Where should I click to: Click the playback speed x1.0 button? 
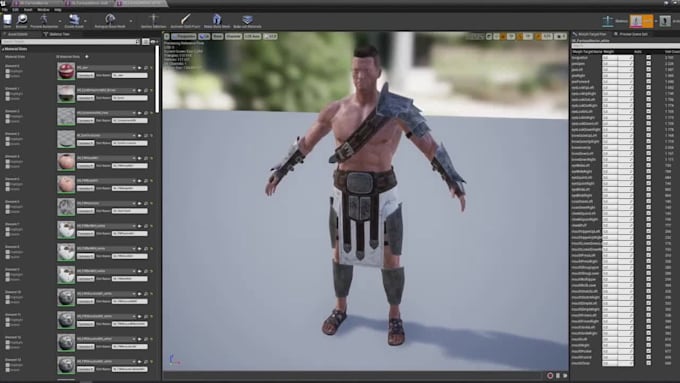coord(270,36)
